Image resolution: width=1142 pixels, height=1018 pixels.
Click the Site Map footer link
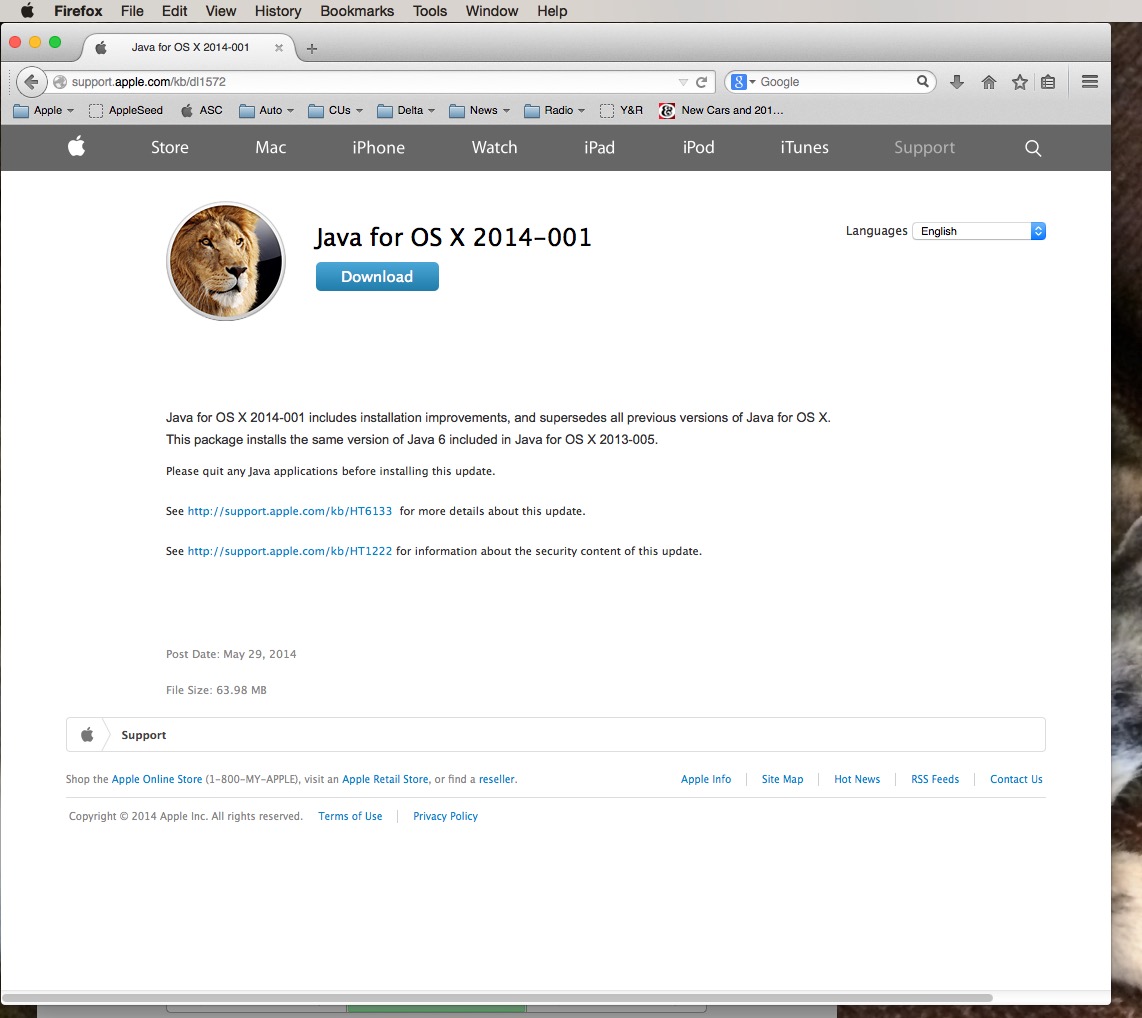[782, 779]
